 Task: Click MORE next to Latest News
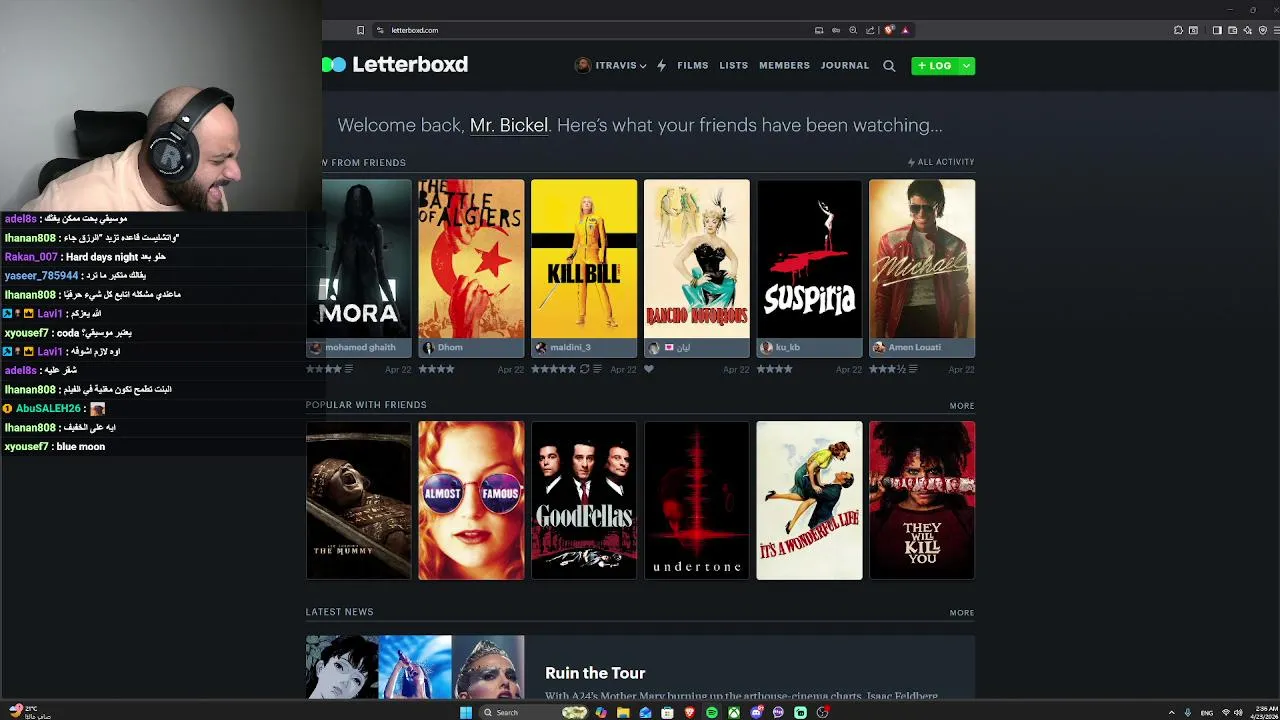pyautogui.click(x=962, y=613)
